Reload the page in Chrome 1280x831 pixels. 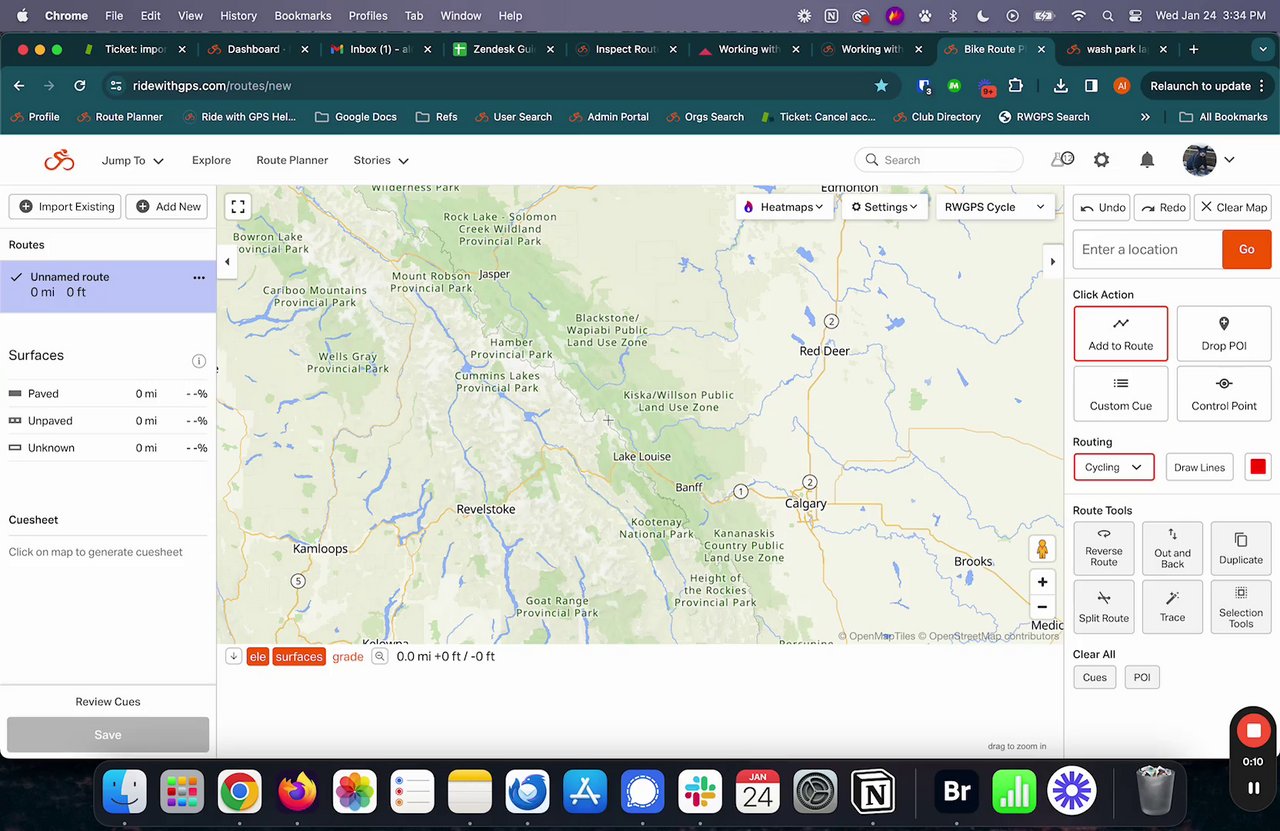[x=80, y=86]
